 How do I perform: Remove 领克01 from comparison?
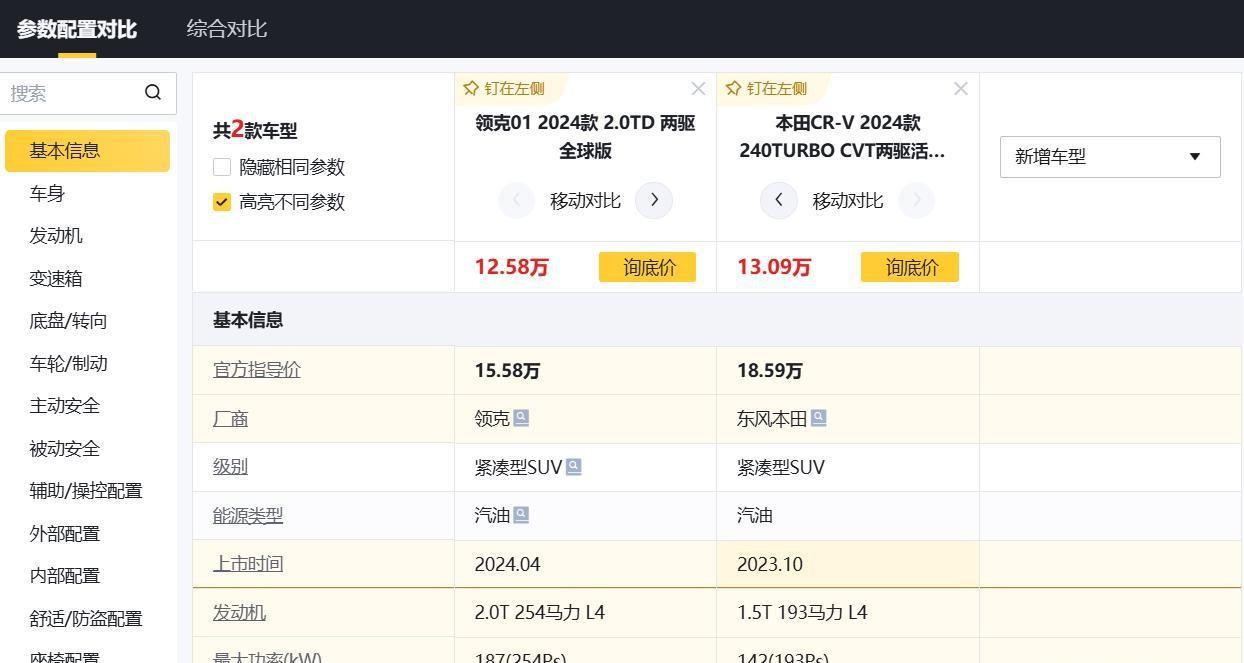(x=698, y=88)
